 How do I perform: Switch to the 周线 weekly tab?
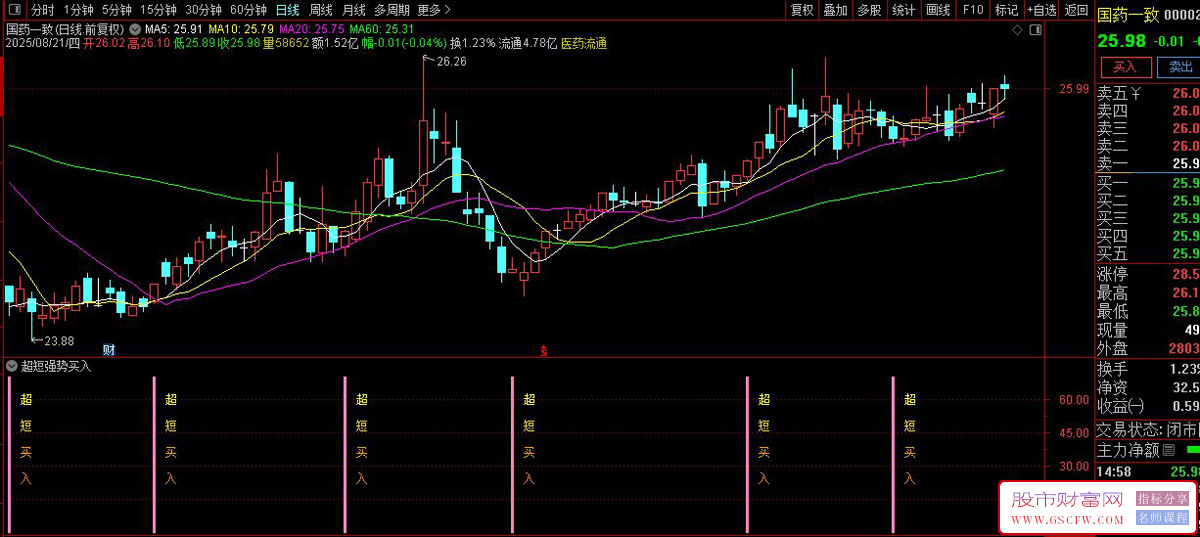click(x=321, y=10)
